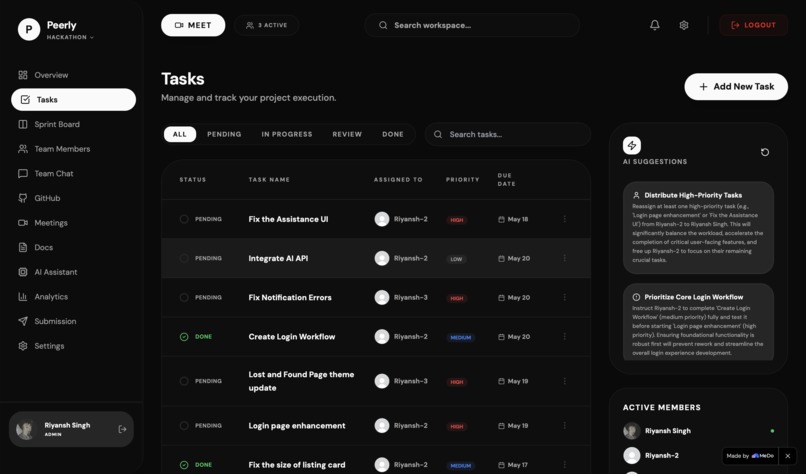This screenshot has width=806, height=474.
Task: Start a meeting with the Meet button
Action: [x=193, y=25]
